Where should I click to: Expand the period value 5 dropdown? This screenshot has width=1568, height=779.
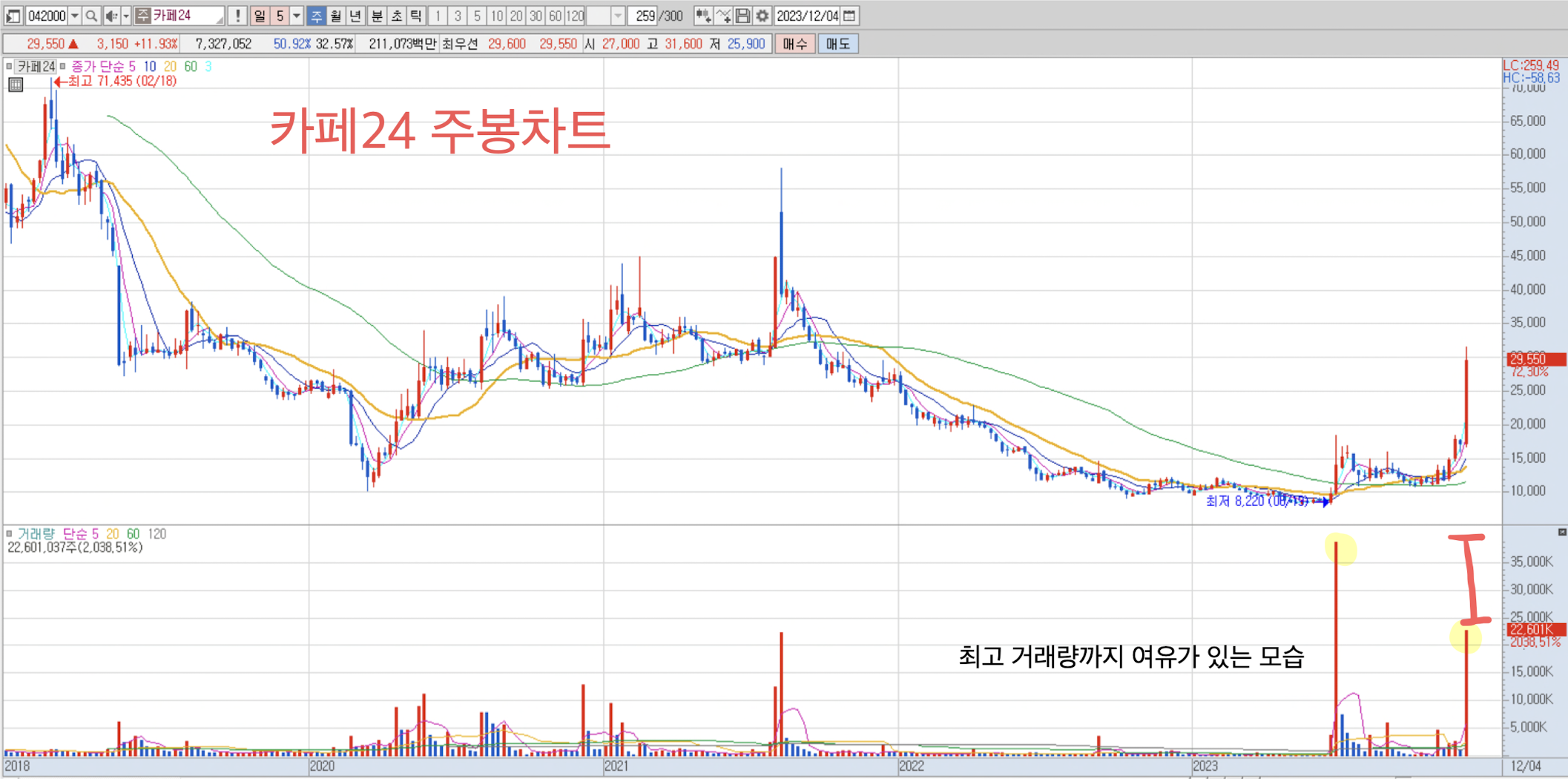pyautogui.click(x=296, y=16)
